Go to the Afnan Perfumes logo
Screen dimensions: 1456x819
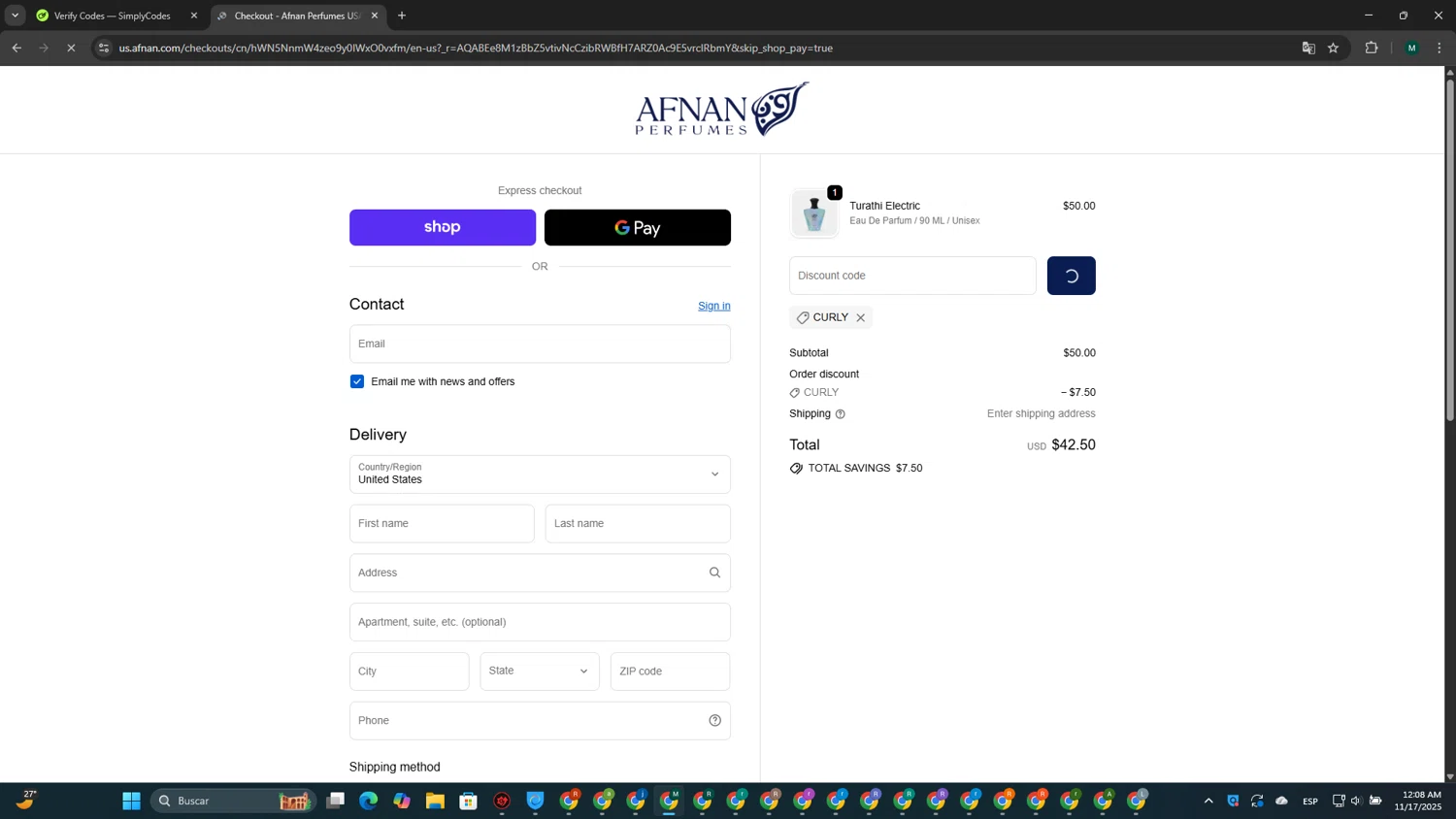click(x=721, y=109)
